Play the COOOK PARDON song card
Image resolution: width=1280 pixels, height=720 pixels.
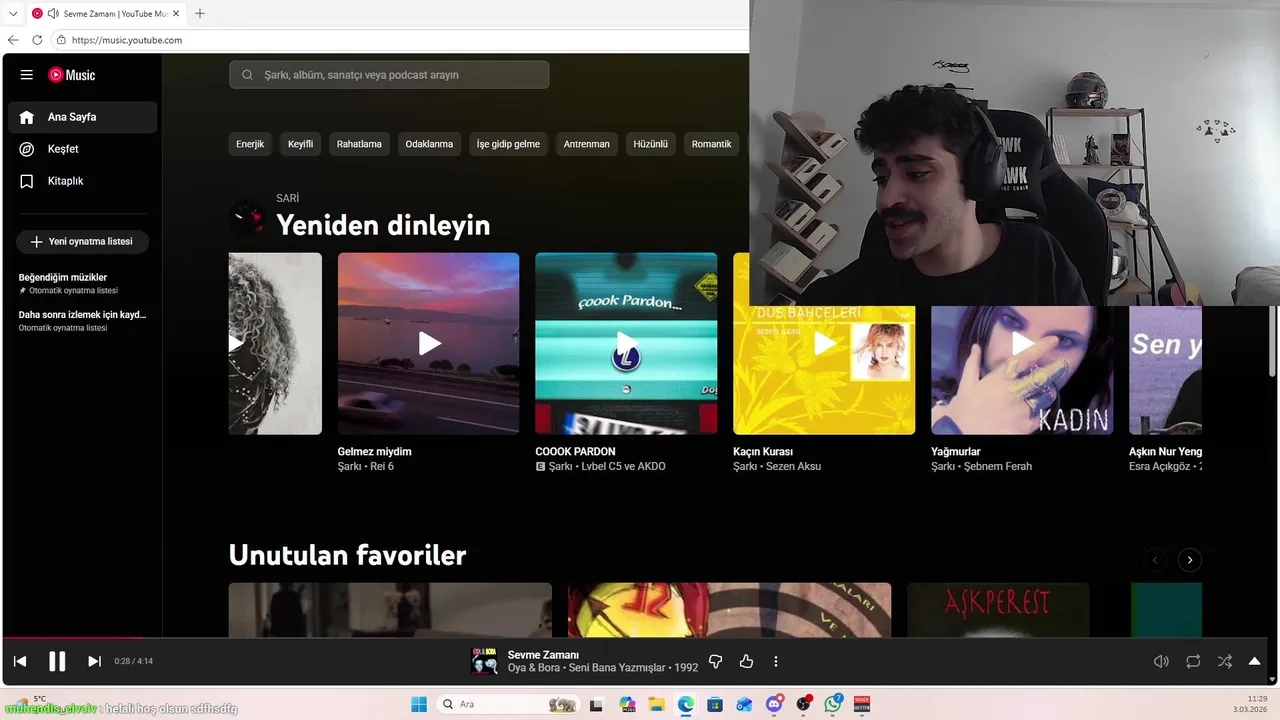626,343
